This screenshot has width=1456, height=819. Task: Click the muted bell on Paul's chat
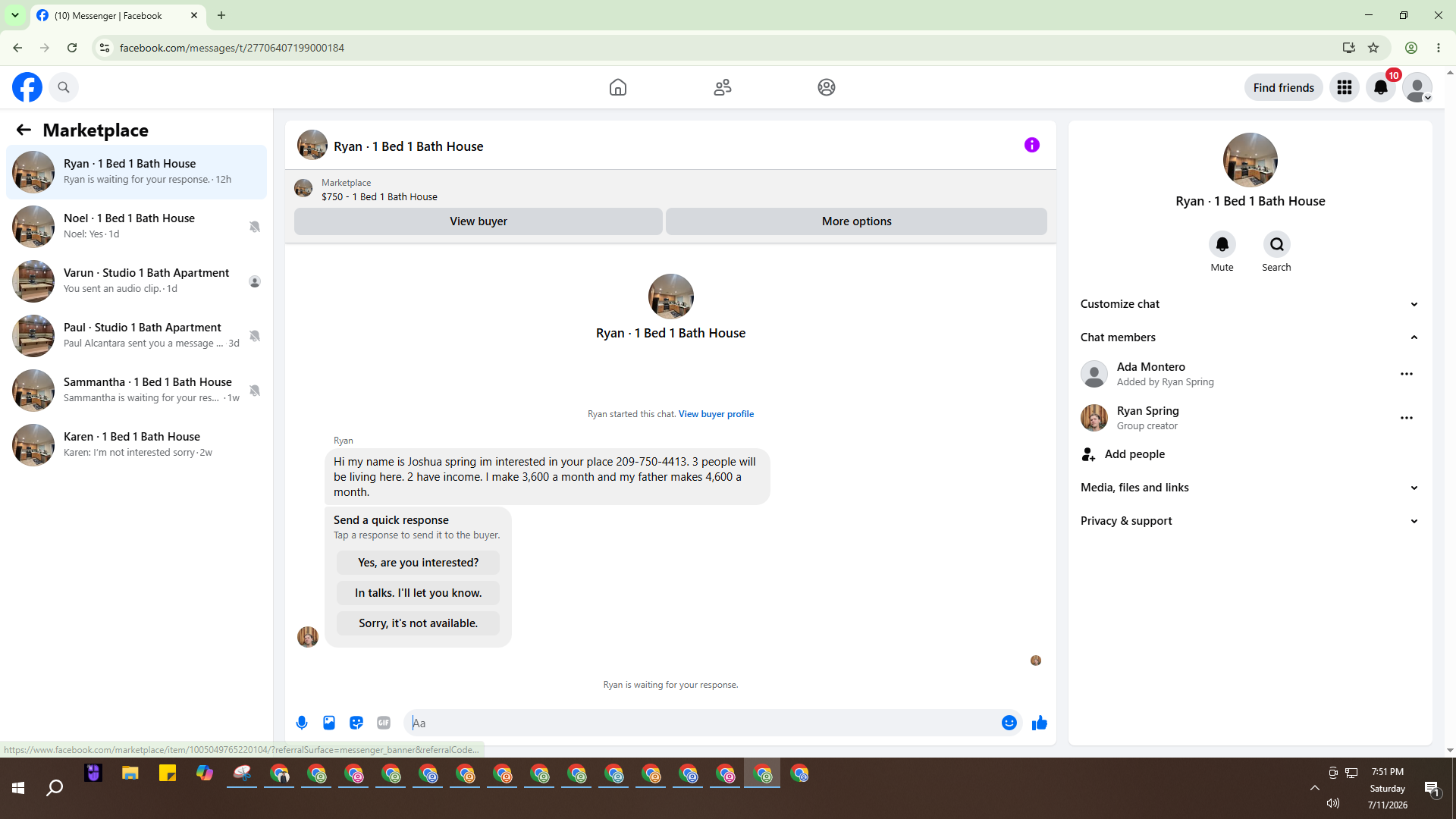pos(255,336)
